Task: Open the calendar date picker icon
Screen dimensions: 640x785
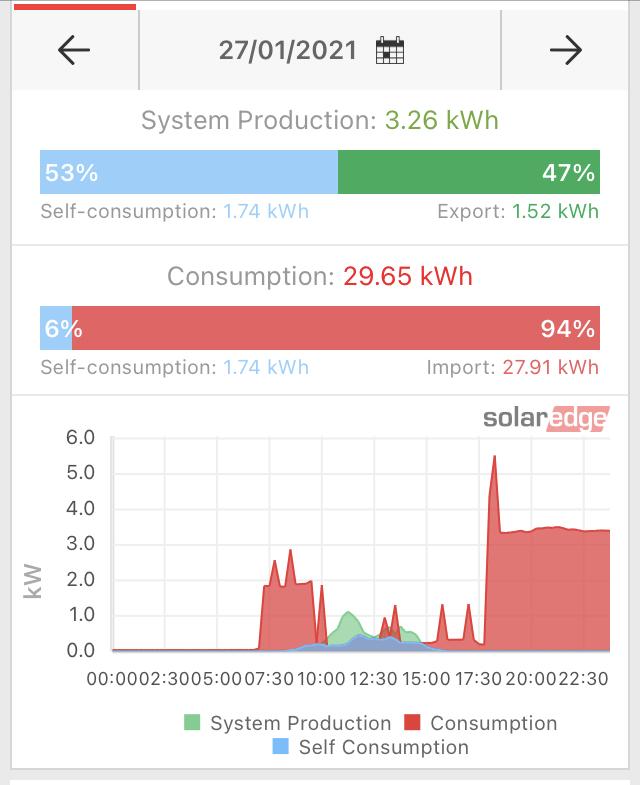Action: click(x=390, y=50)
